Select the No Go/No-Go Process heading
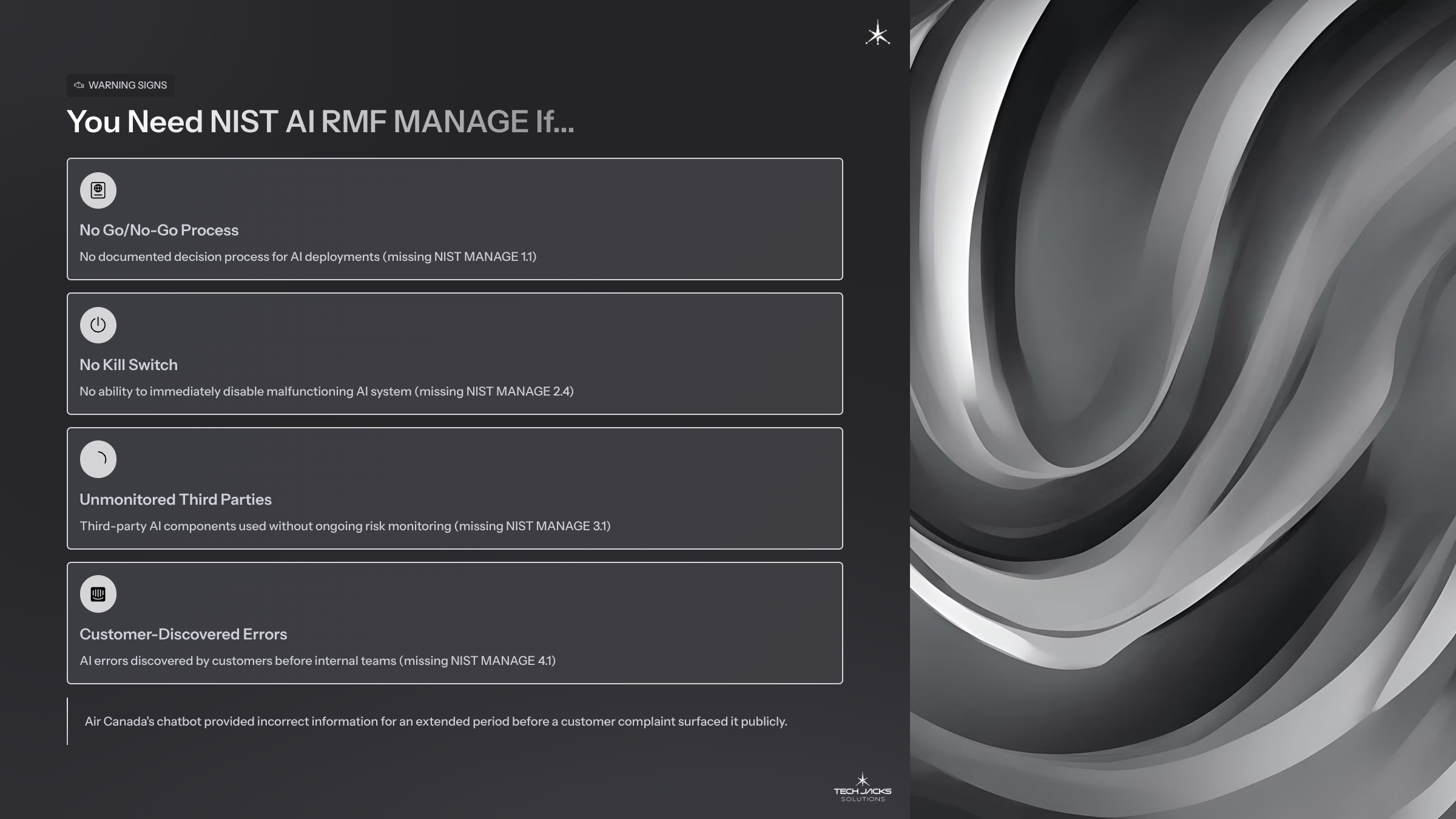 coord(159,230)
